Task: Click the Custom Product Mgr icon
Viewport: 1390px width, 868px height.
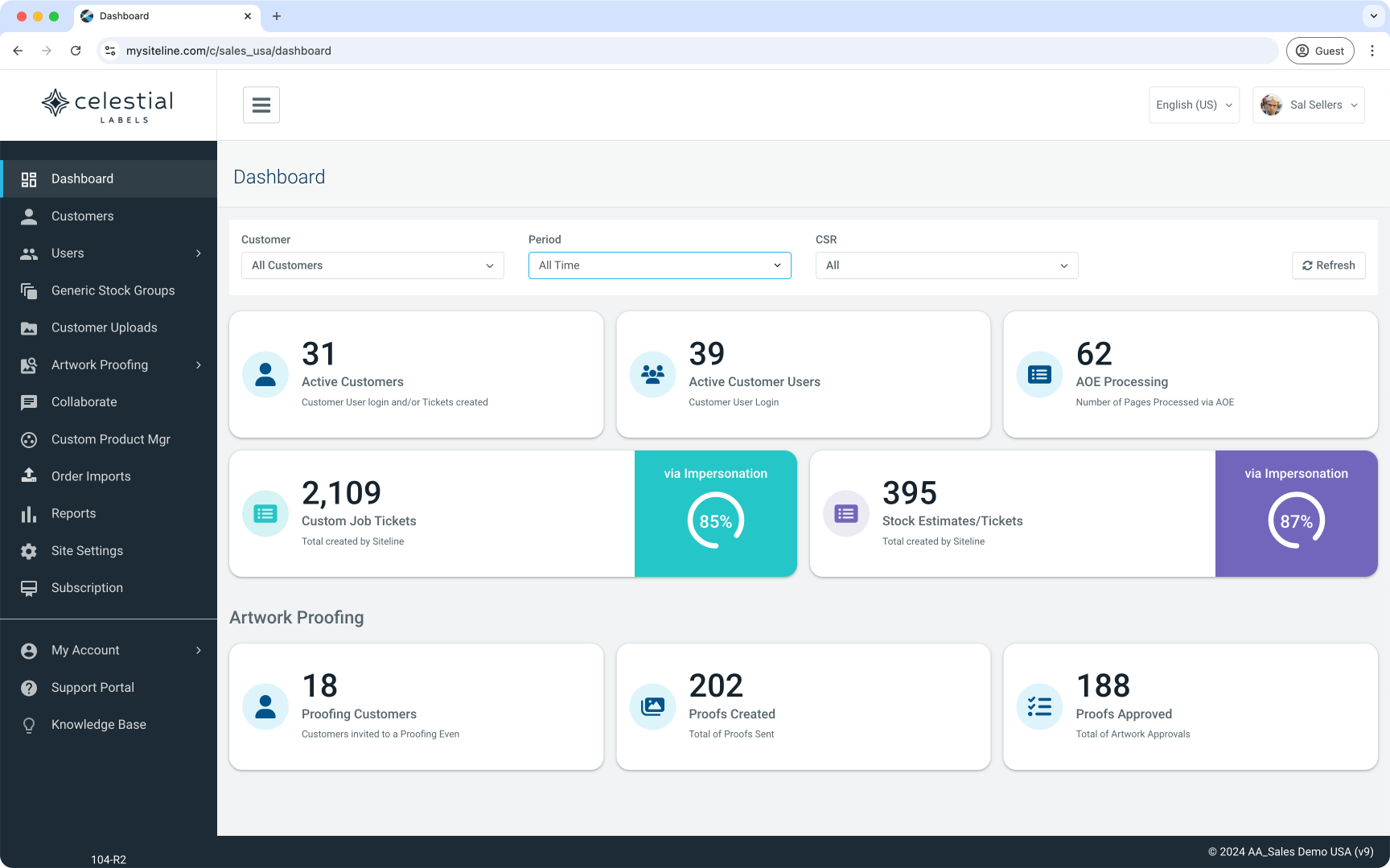Action: (29, 440)
